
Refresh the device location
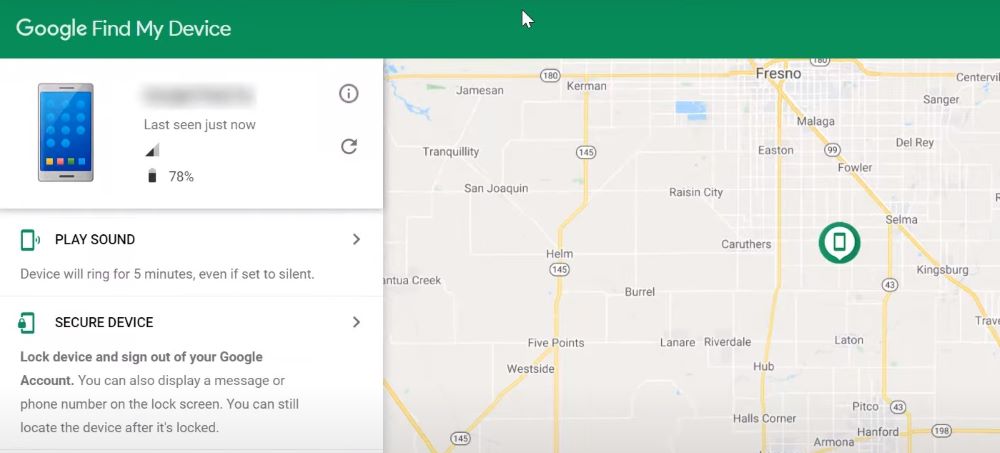pyautogui.click(x=348, y=147)
